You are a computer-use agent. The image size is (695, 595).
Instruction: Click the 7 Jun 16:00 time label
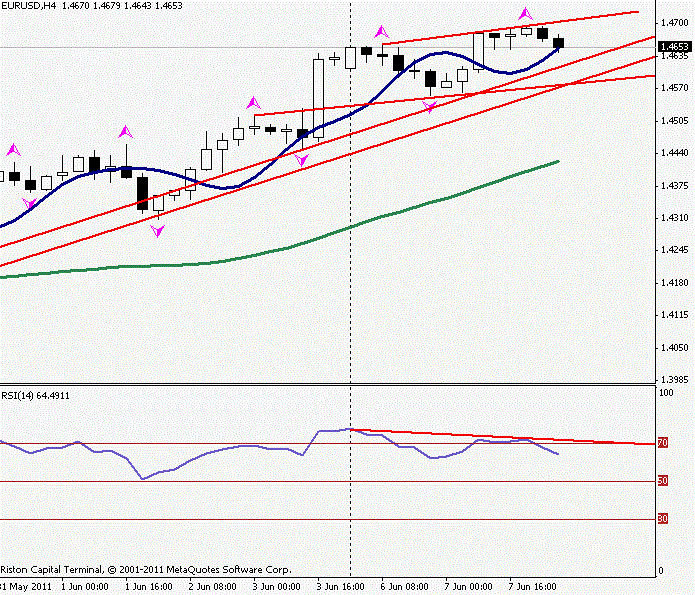[x=533, y=587]
